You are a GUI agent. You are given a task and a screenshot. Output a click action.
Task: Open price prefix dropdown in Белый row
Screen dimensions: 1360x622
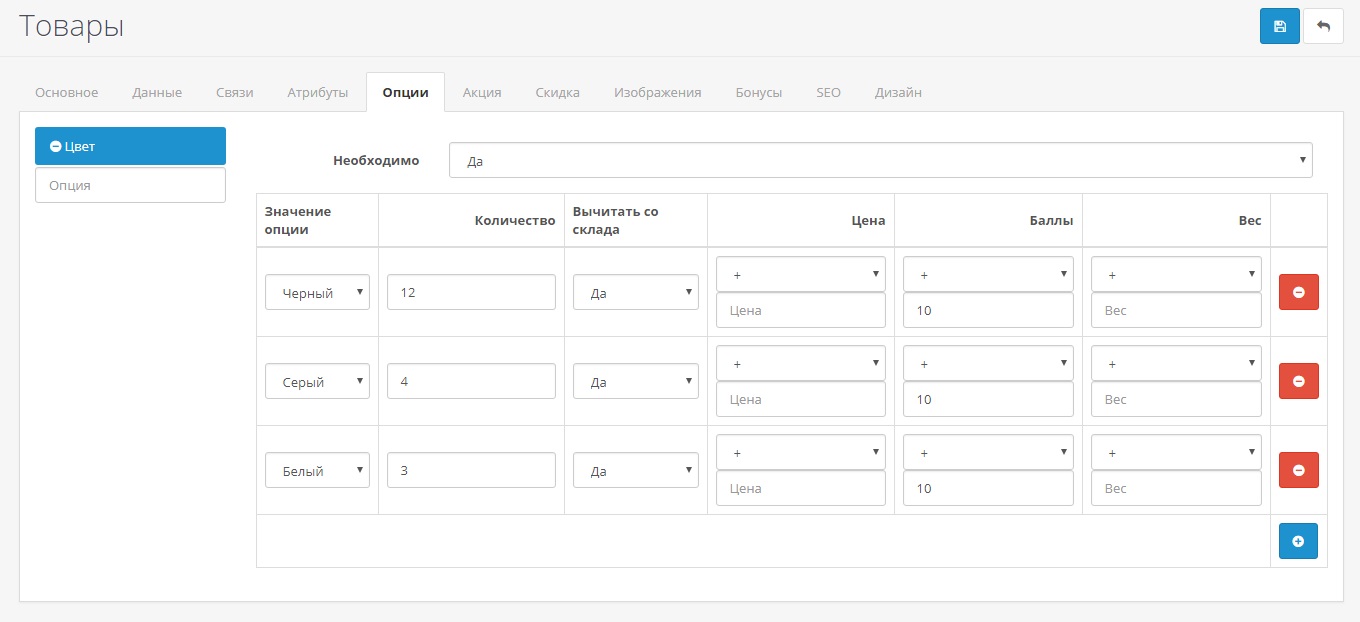(x=800, y=452)
